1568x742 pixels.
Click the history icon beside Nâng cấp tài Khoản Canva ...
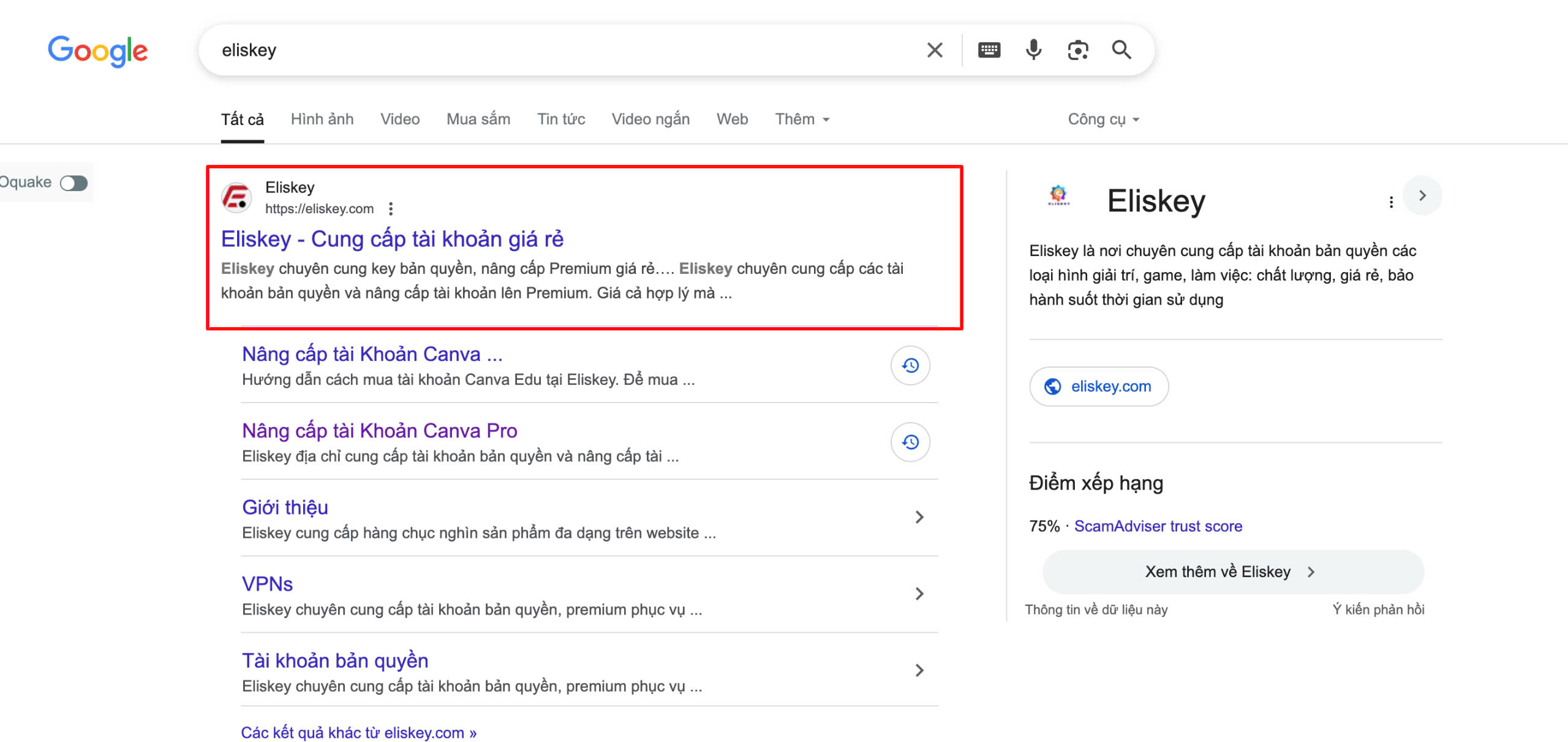coord(910,366)
